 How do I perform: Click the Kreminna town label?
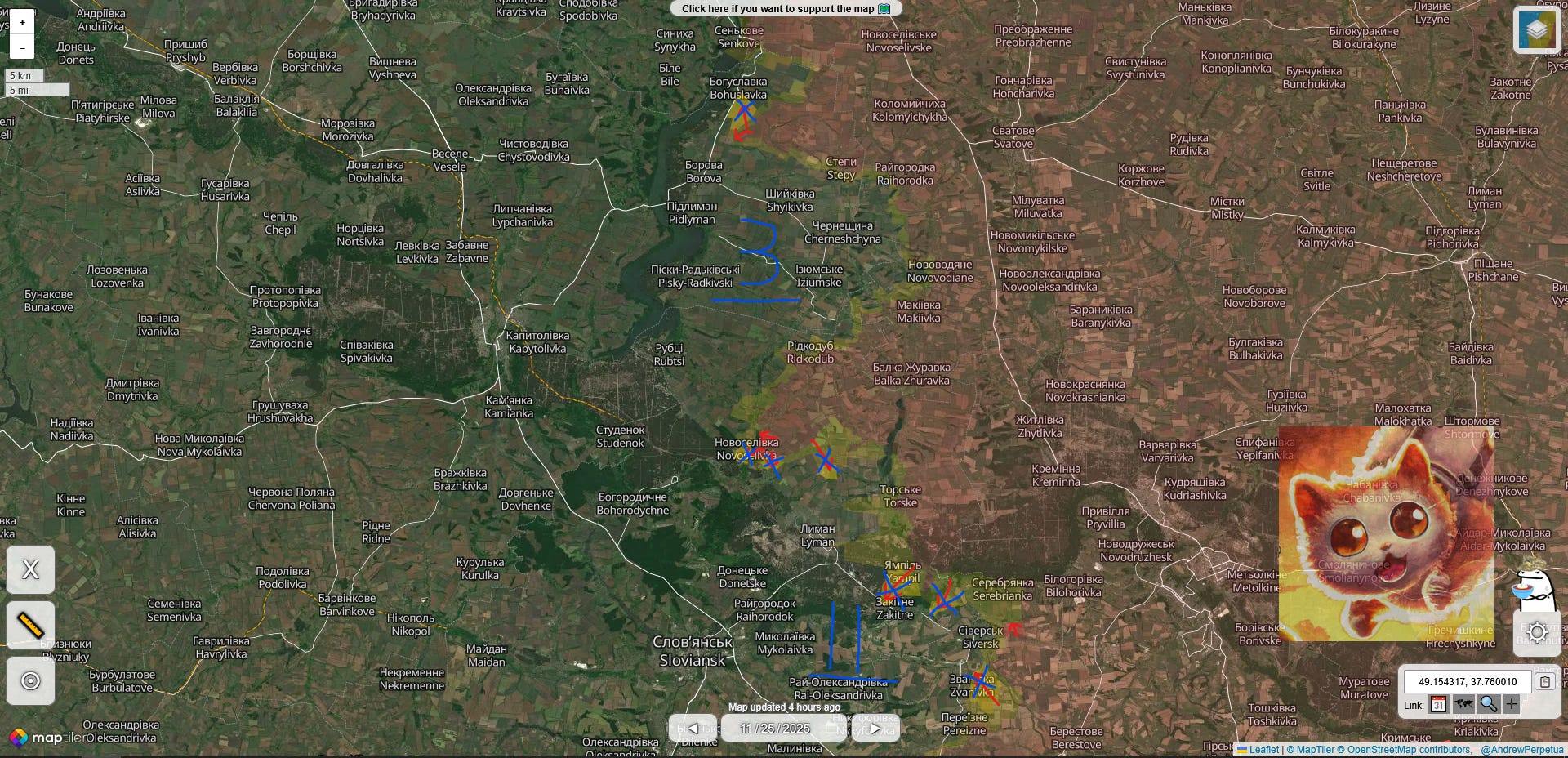tap(1056, 475)
